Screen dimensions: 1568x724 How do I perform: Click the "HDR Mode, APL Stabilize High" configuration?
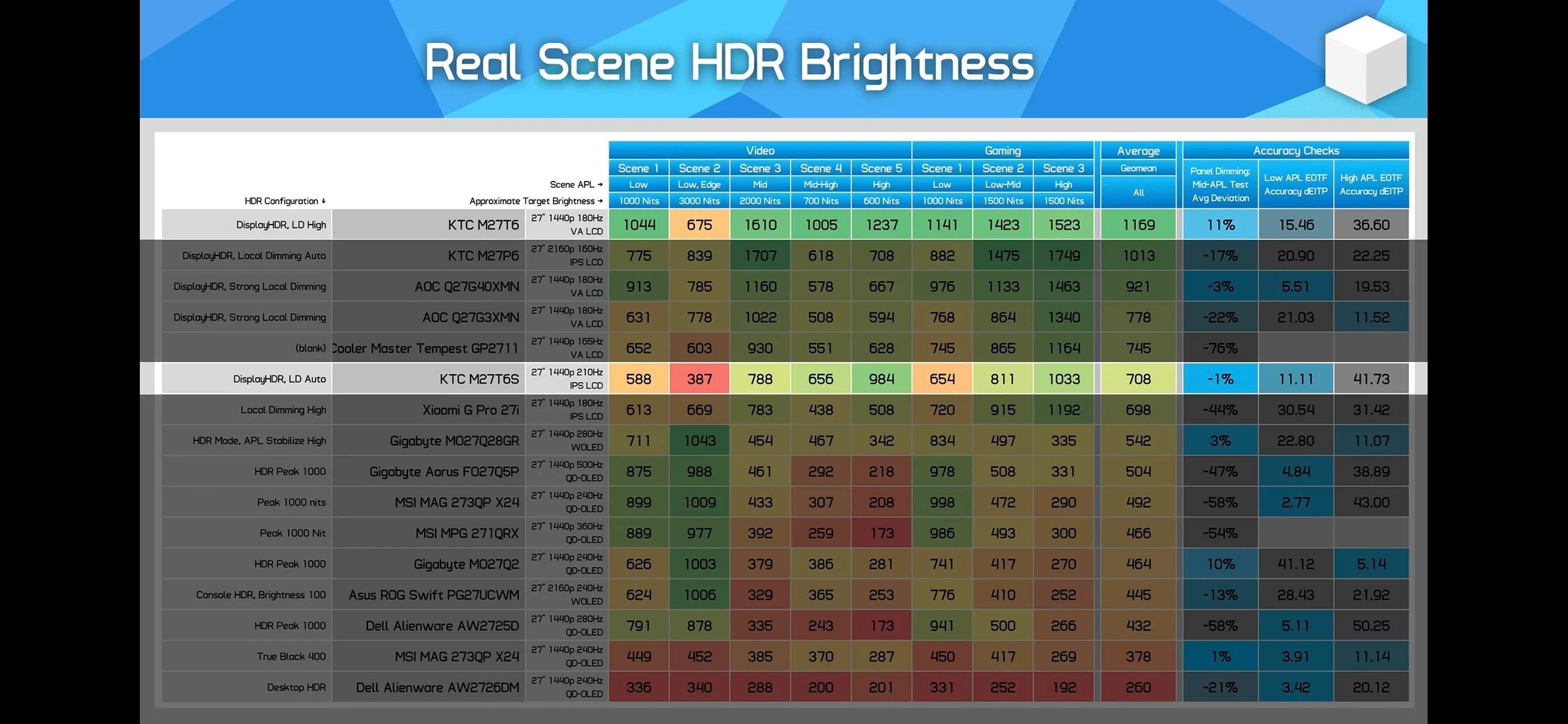point(259,441)
